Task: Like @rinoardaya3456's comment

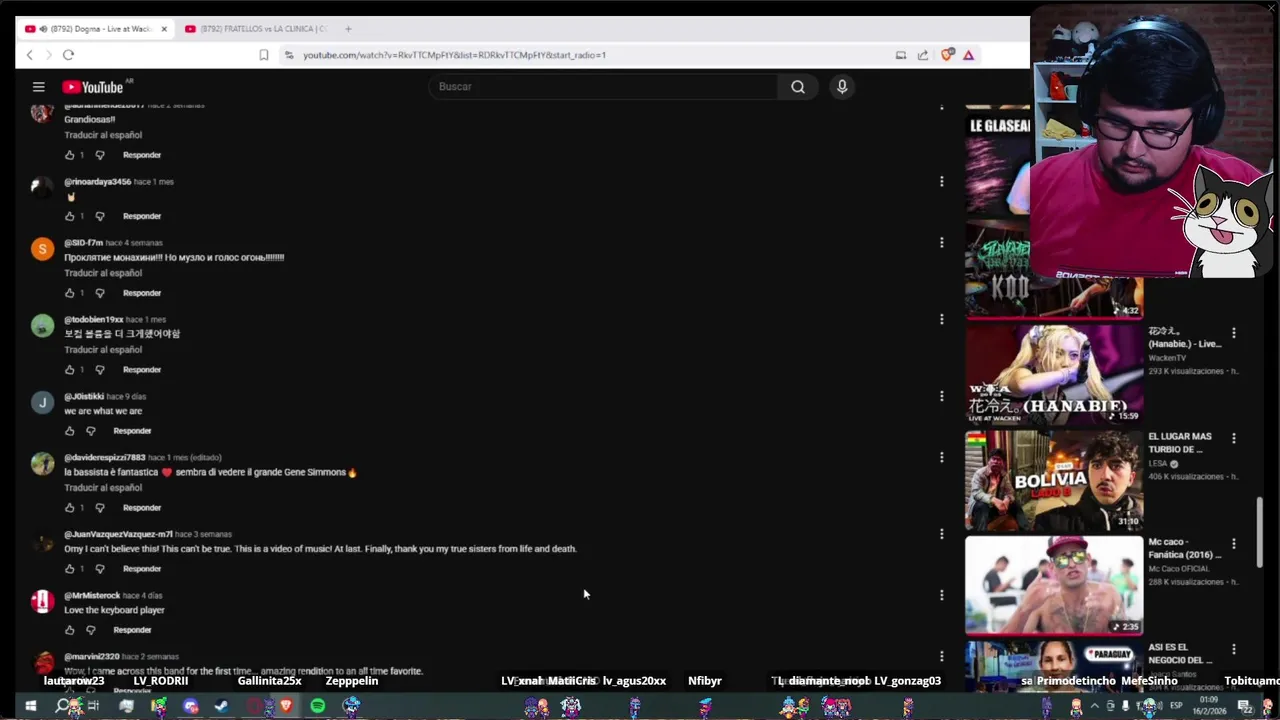Action: (x=69, y=216)
